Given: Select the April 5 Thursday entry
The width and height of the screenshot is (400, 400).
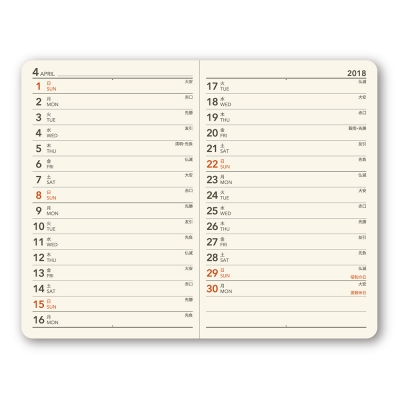Looking at the screenshot, I should tap(113, 148).
